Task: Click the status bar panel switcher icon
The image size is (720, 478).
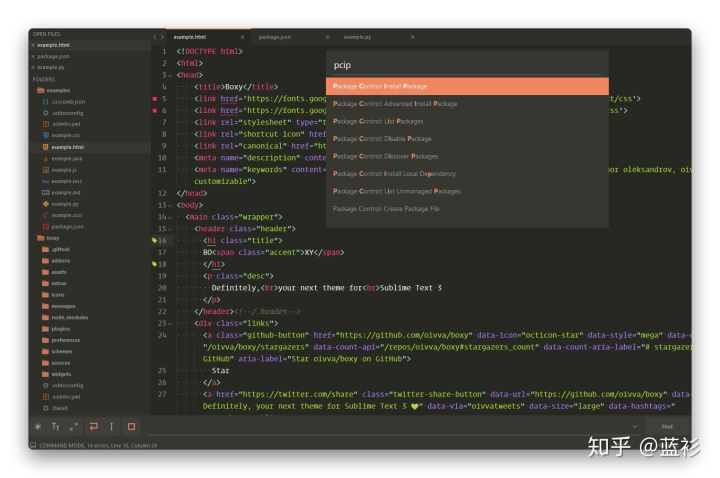Action: tap(33, 445)
